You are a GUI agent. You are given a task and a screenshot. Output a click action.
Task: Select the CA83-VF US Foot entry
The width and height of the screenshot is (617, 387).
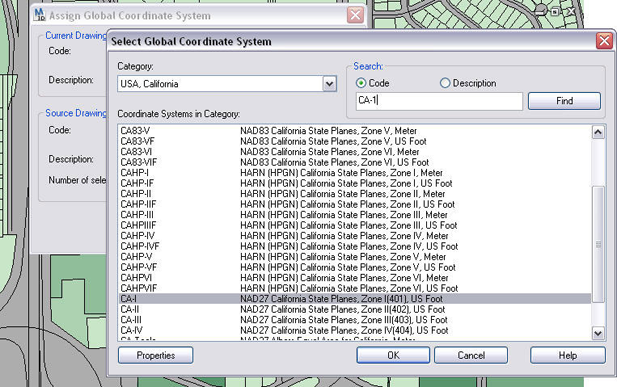click(x=355, y=141)
